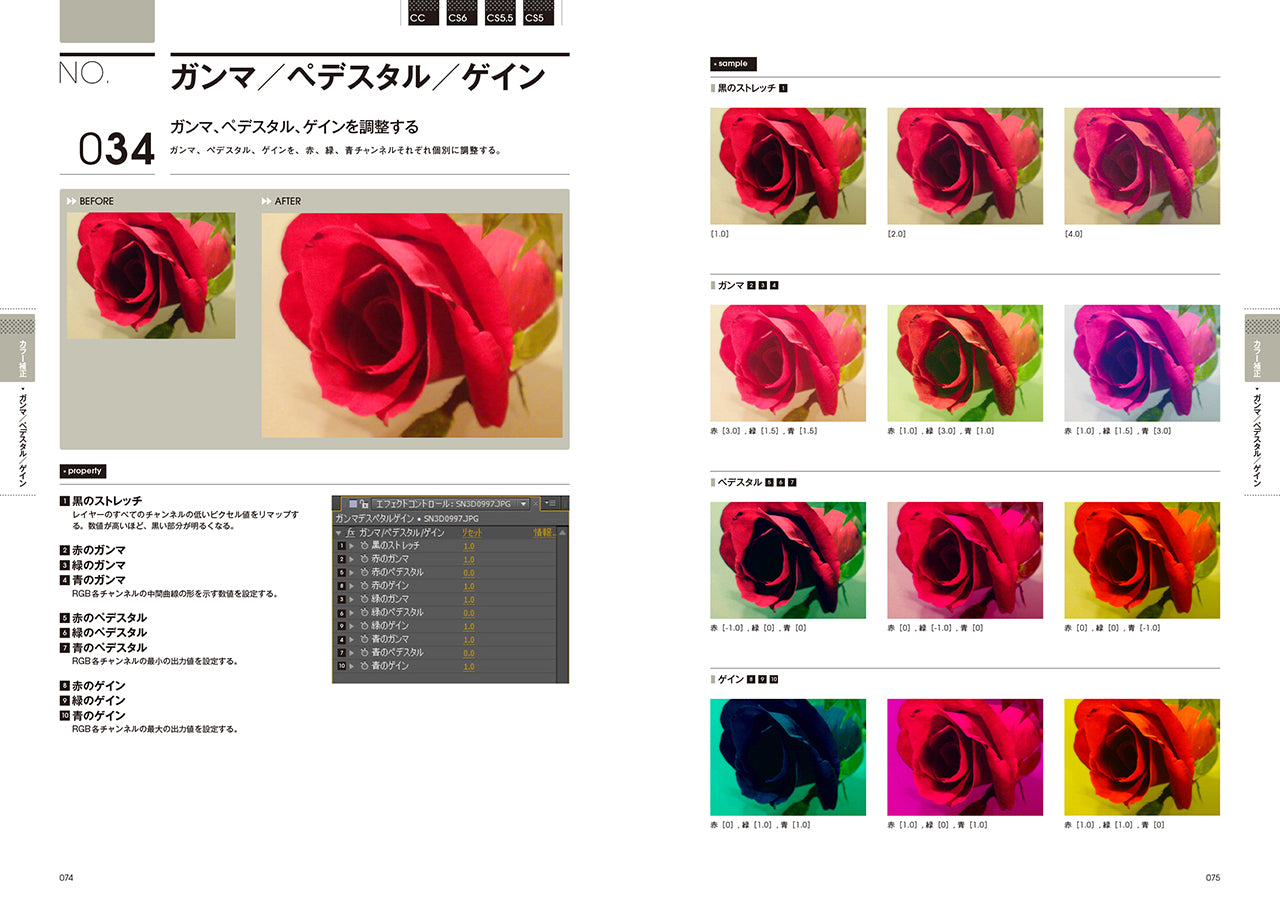Expand the 青のゲイン property
This screenshot has height=904, width=1280.
click(x=351, y=666)
